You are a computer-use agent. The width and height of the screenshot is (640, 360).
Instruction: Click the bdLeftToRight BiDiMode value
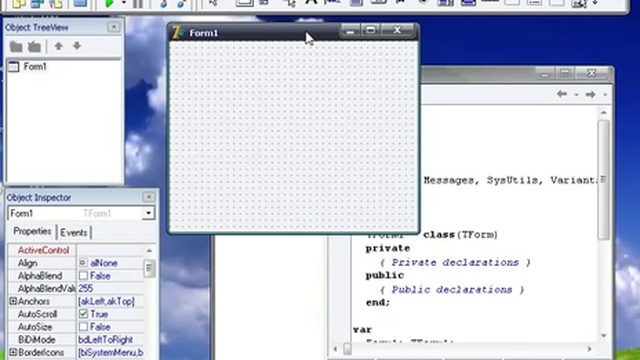[105, 340]
